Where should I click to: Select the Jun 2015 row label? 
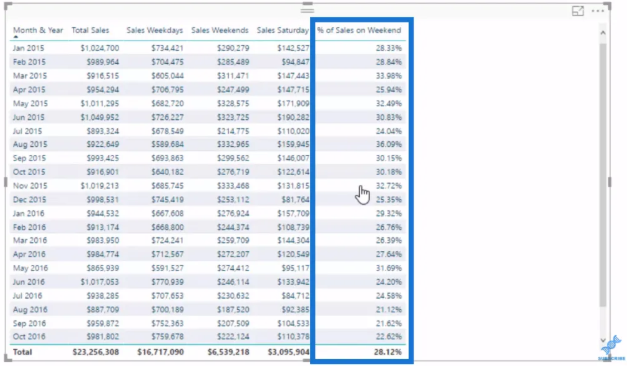(x=29, y=117)
